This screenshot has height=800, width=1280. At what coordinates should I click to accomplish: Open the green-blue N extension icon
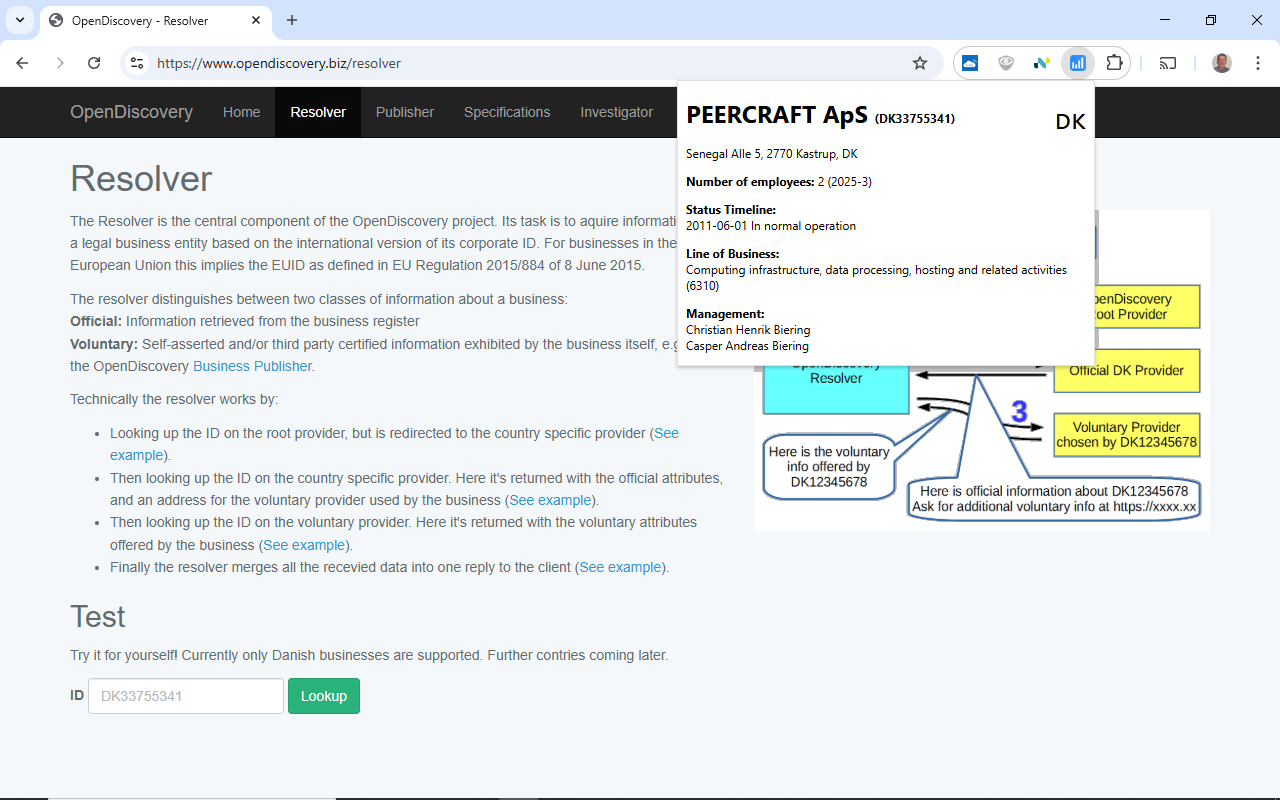(x=1041, y=63)
